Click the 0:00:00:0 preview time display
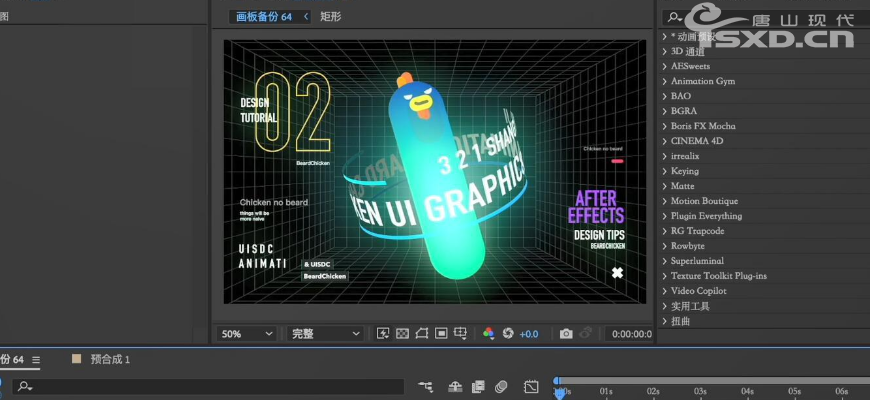The width and height of the screenshot is (870, 400). tap(631, 334)
